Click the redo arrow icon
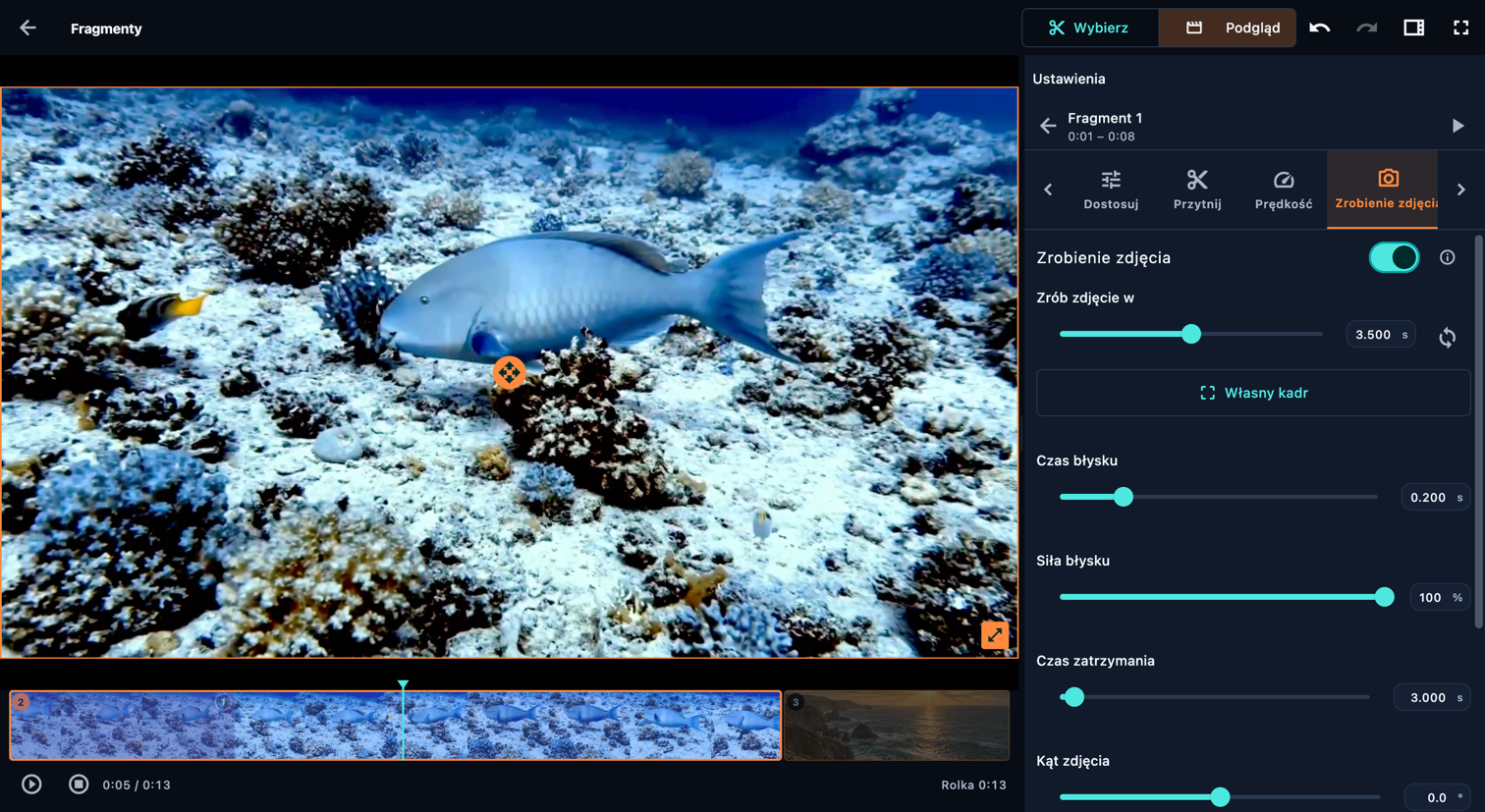The height and width of the screenshot is (812, 1485). 1366,27
